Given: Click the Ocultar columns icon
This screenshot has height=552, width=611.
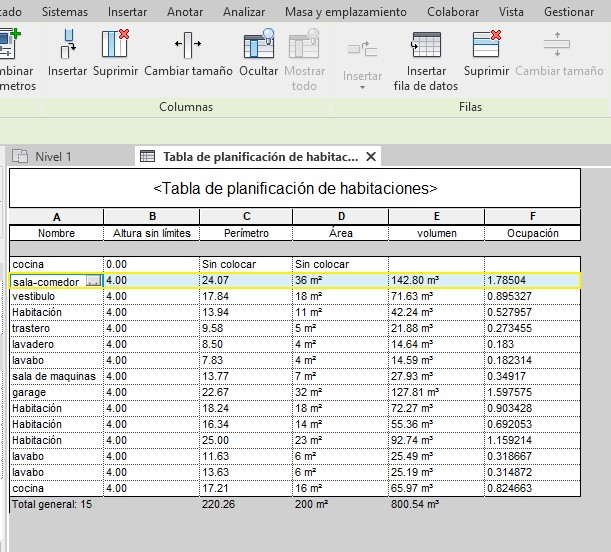Looking at the screenshot, I should (x=259, y=44).
